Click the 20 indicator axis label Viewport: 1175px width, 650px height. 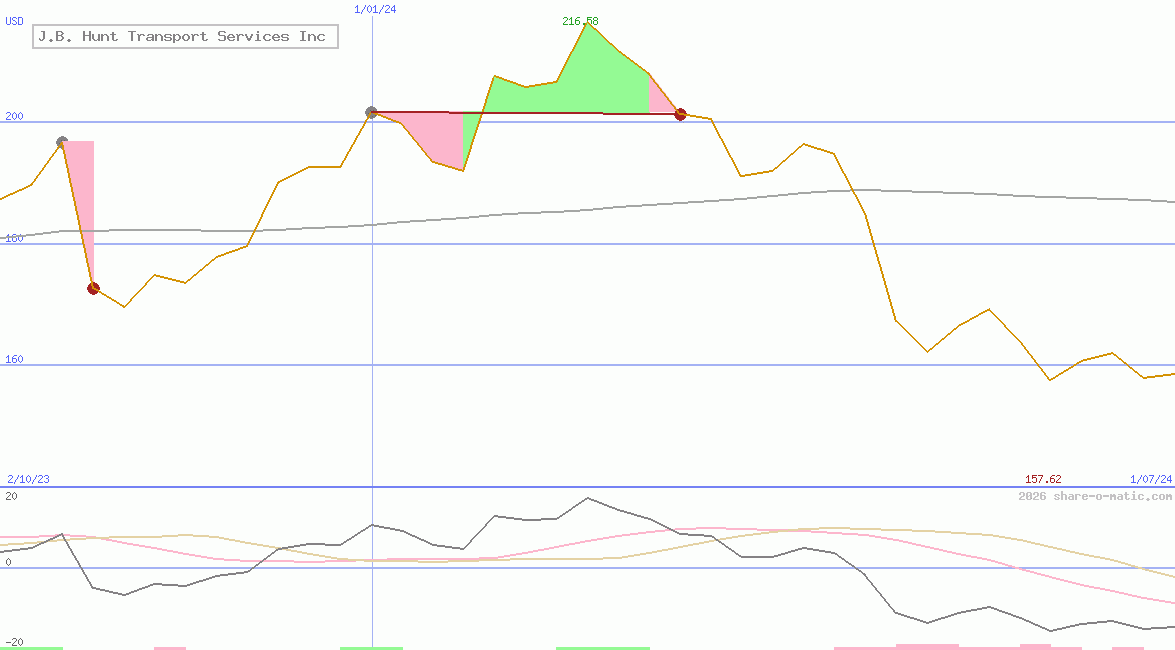(x=11, y=496)
